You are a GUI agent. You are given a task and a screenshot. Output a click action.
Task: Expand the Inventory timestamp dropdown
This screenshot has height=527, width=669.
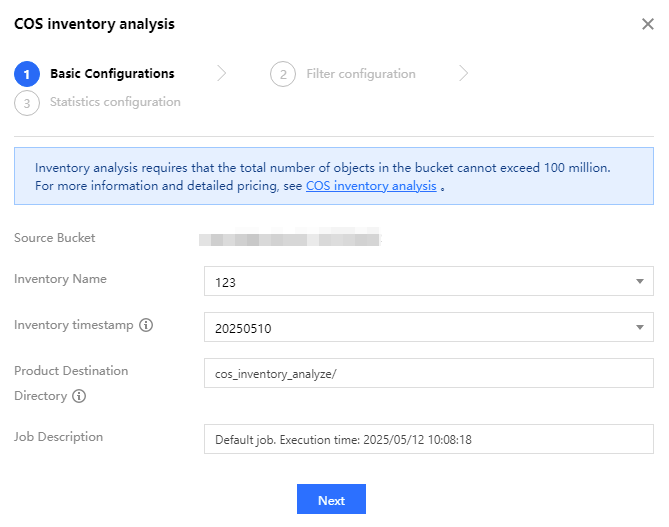428,327
